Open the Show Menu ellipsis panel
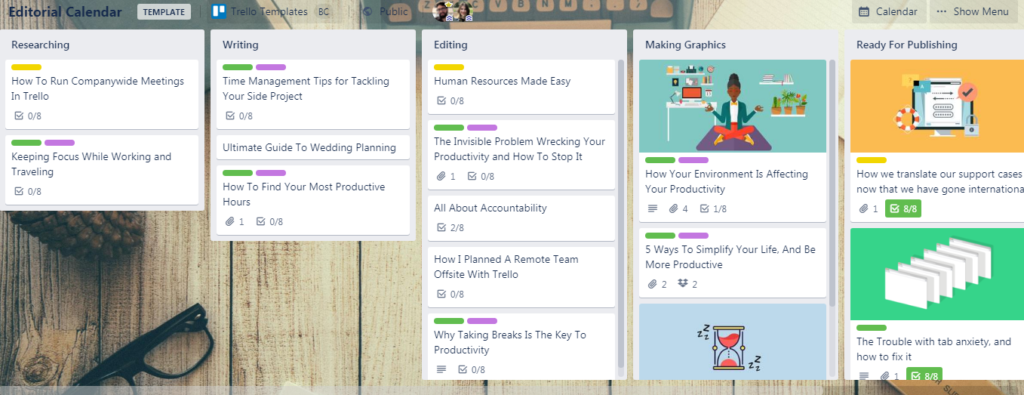The width and height of the screenshot is (1024, 395). click(972, 12)
